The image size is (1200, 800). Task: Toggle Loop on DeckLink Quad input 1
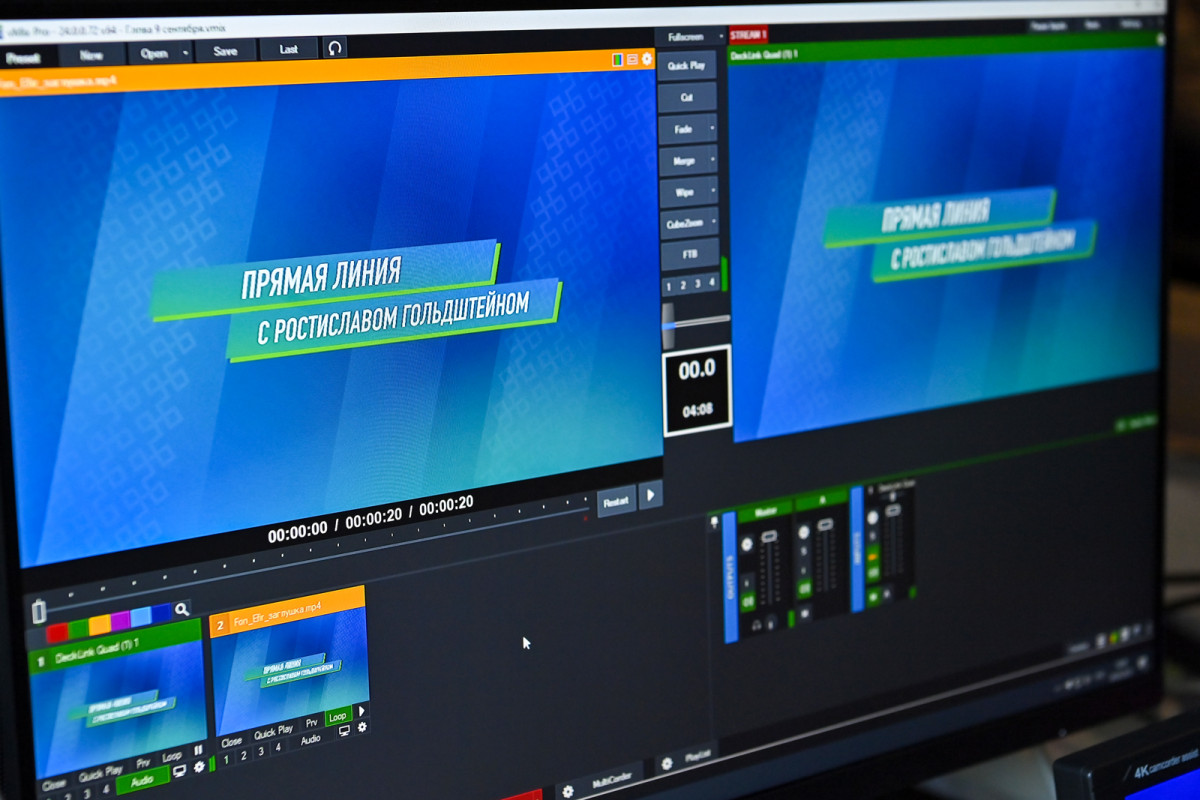pyautogui.click(x=171, y=756)
